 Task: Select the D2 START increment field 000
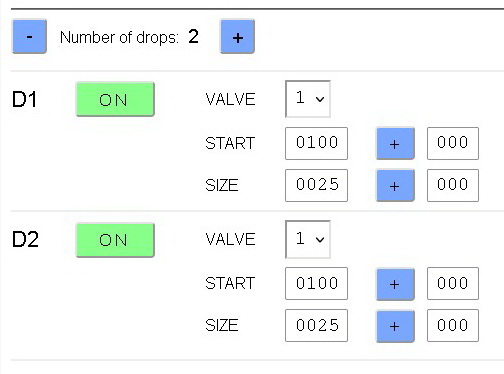coord(453,284)
